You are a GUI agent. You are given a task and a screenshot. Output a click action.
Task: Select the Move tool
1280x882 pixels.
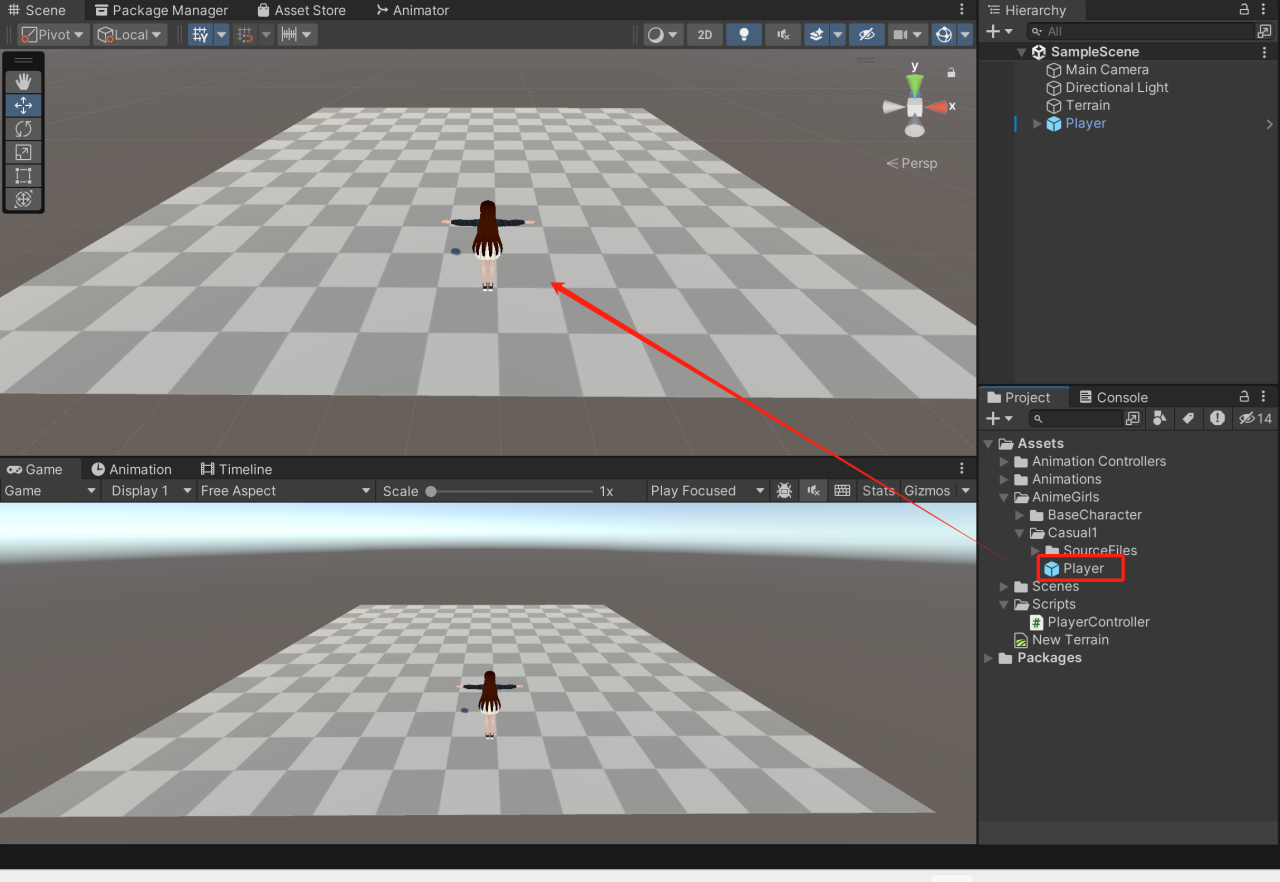click(22, 105)
